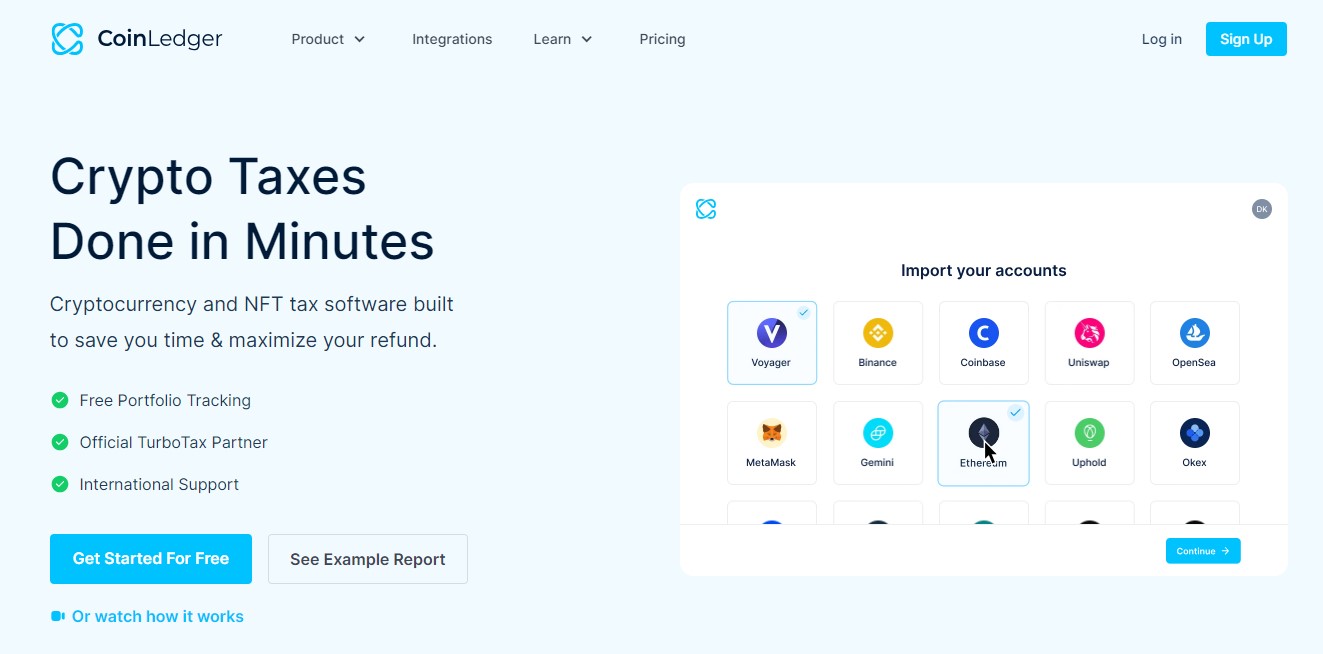Open the Pricing page
The width and height of the screenshot is (1323, 654).
point(662,39)
